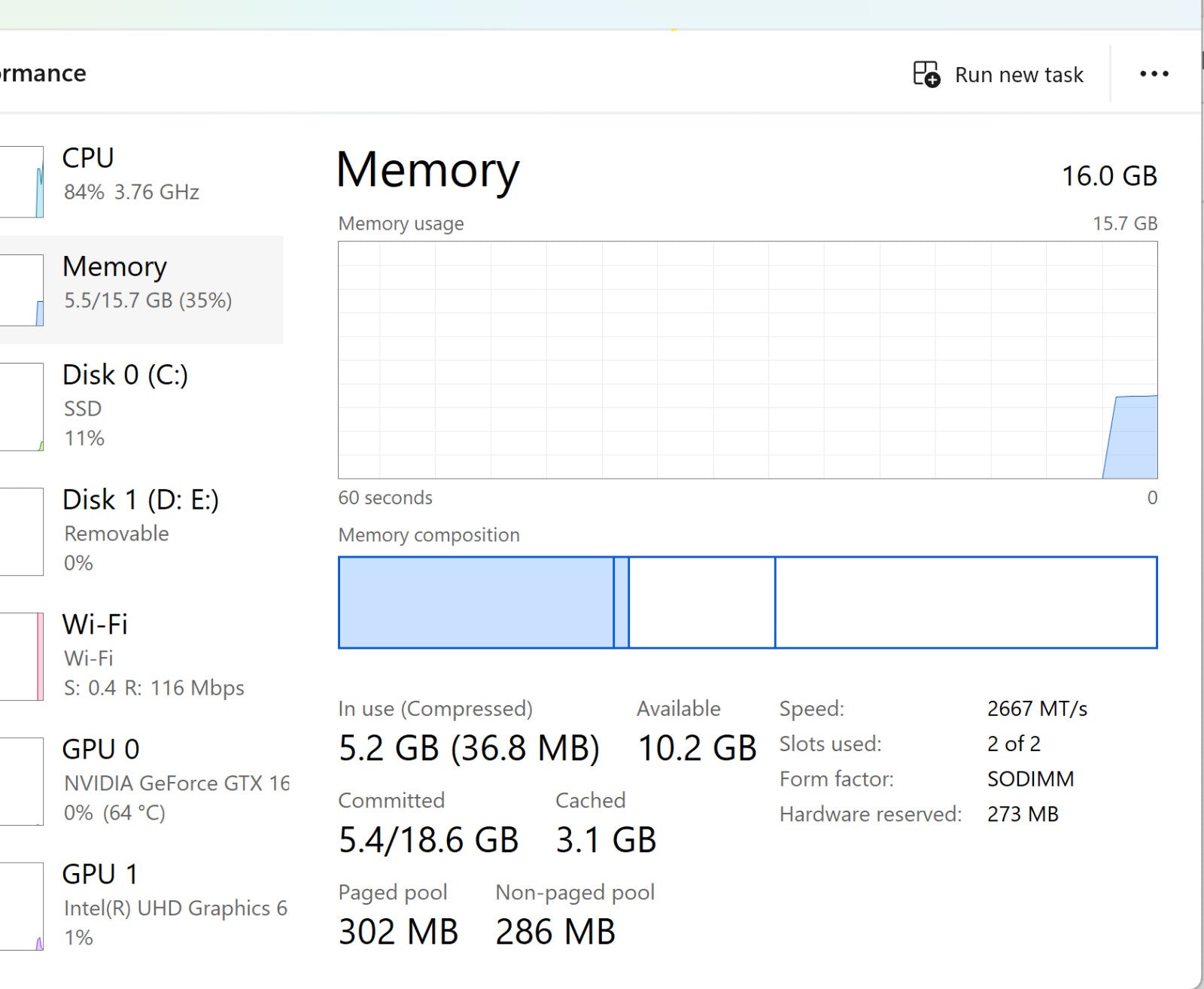Click the 3.1 GB Cached value

click(606, 840)
